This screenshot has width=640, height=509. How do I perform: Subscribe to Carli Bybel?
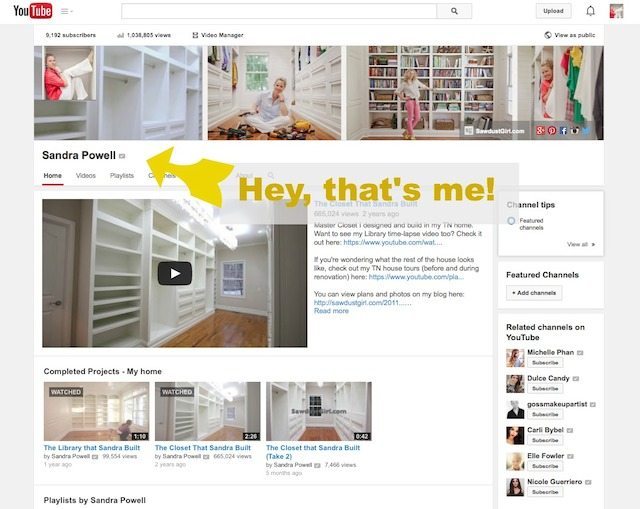pyautogui.click(x=545, y=440)
